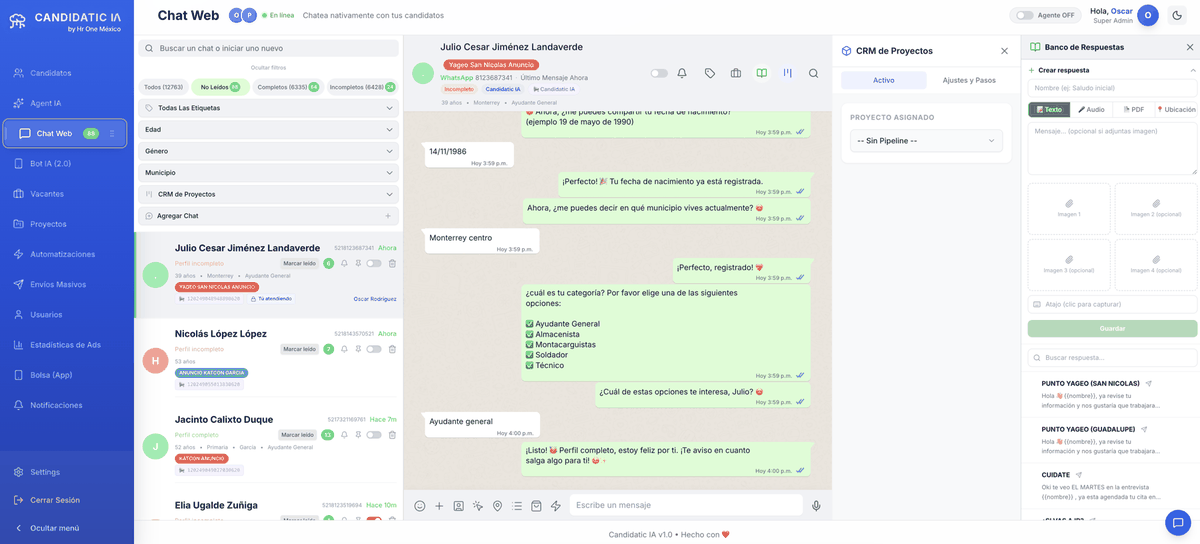Toggle the red switch on Elia Ugalde row
Viewport: 1200px width, 544px height.
tap(374, 520)
